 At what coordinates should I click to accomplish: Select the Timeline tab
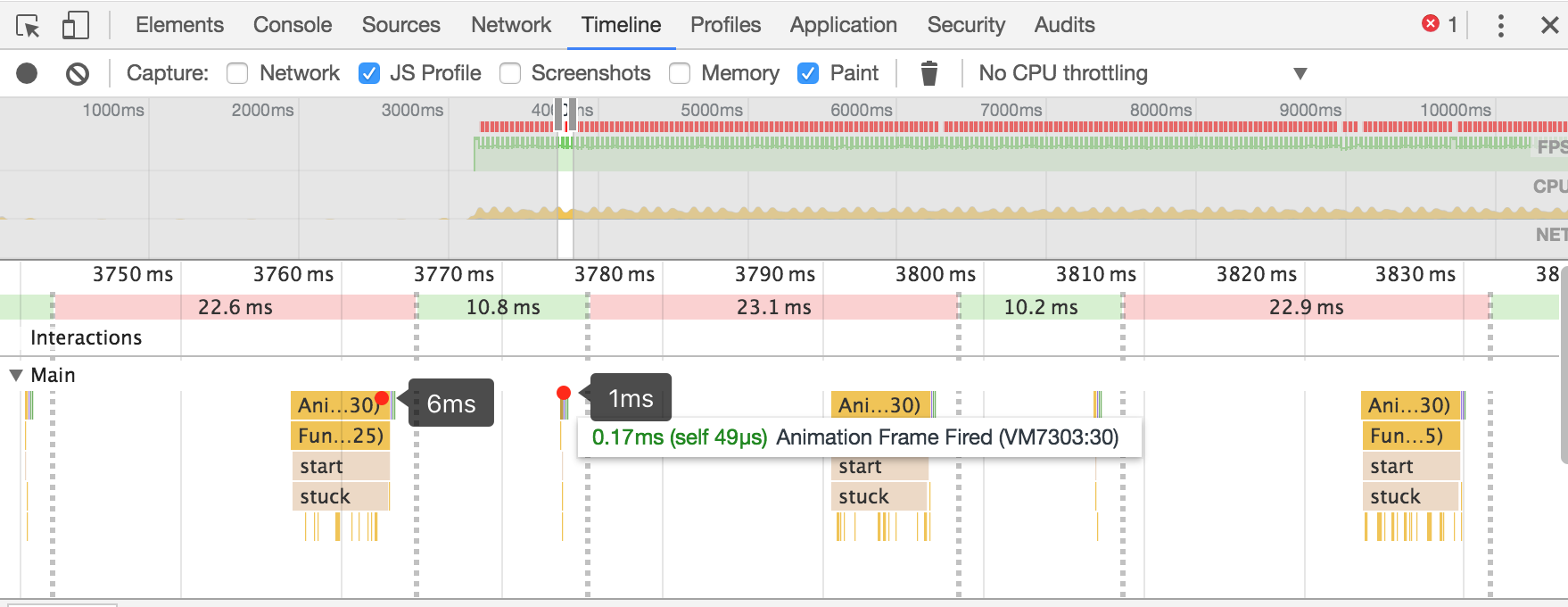coord(622,25)
